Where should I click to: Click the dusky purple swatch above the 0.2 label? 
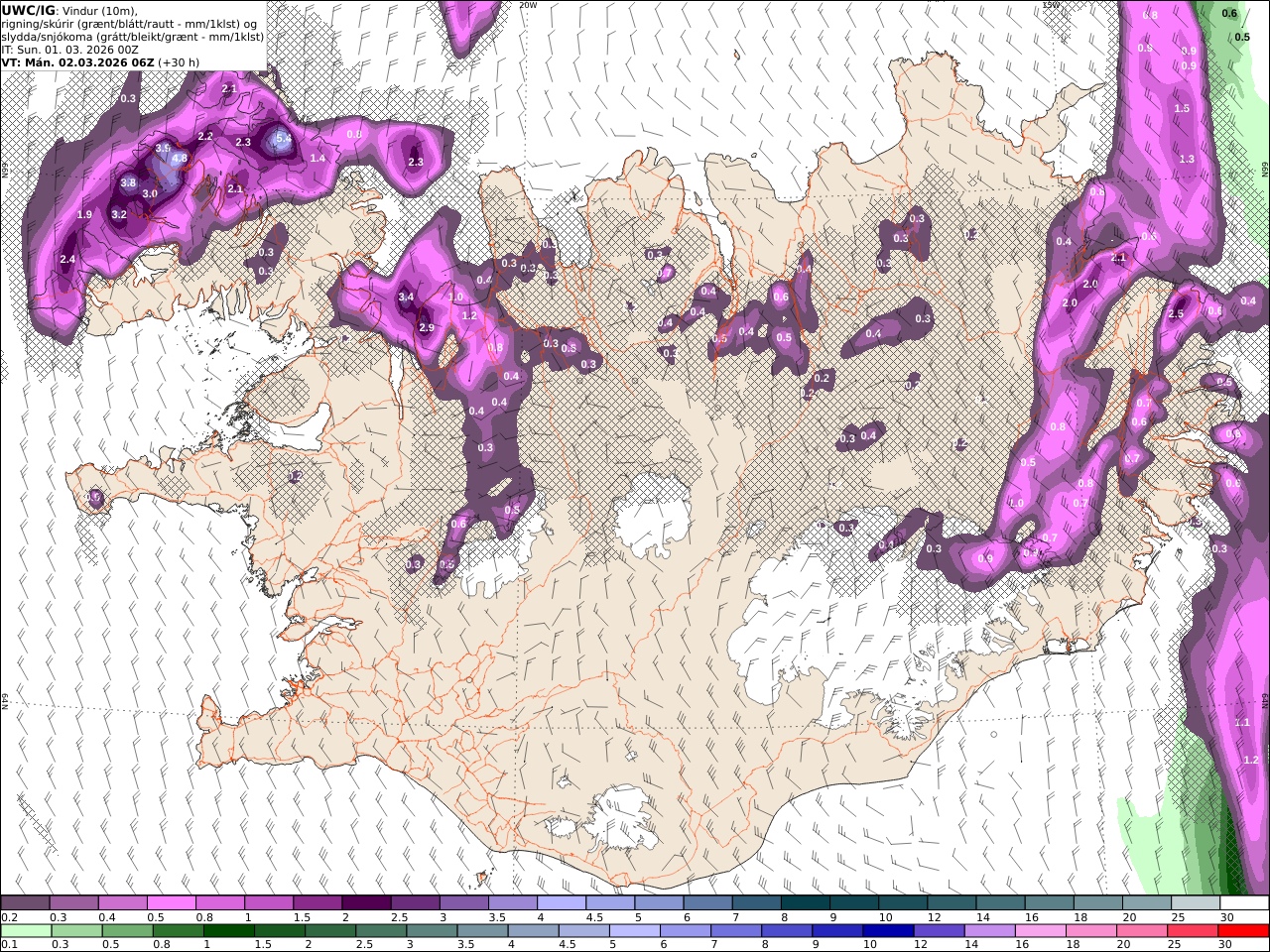25,903
